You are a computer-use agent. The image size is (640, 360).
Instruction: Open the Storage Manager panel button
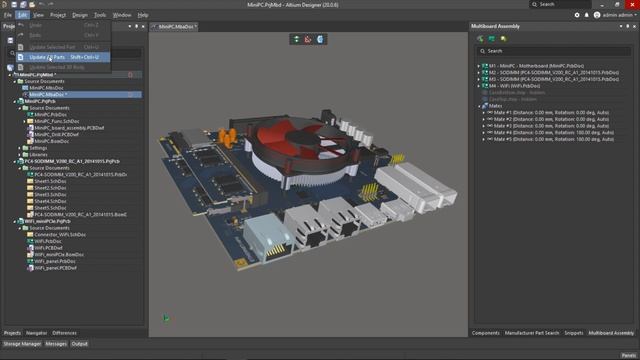click(x=22, y=344)
